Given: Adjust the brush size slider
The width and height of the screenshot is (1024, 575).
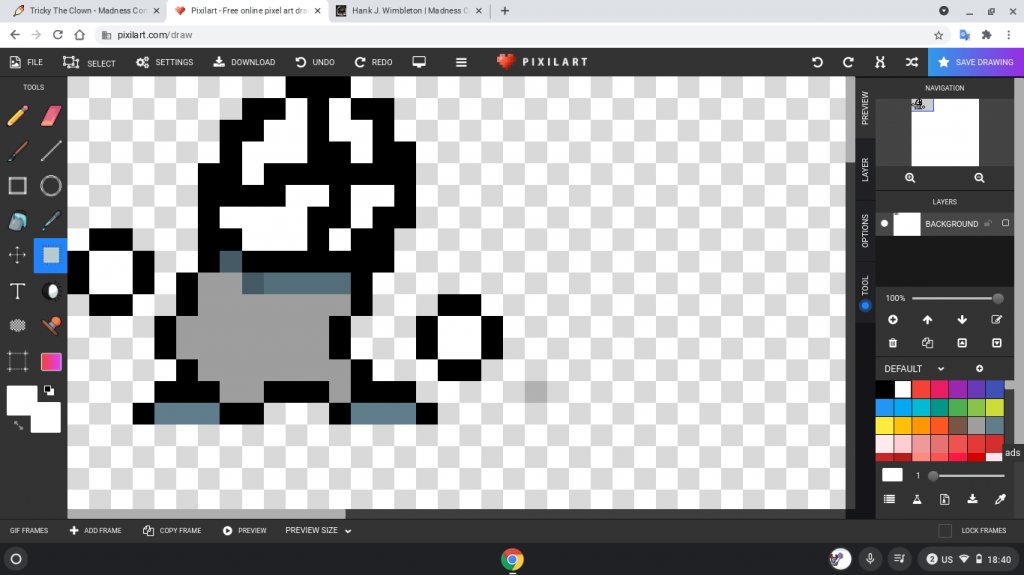Looking at the screenshot, I should pos(969,476).
